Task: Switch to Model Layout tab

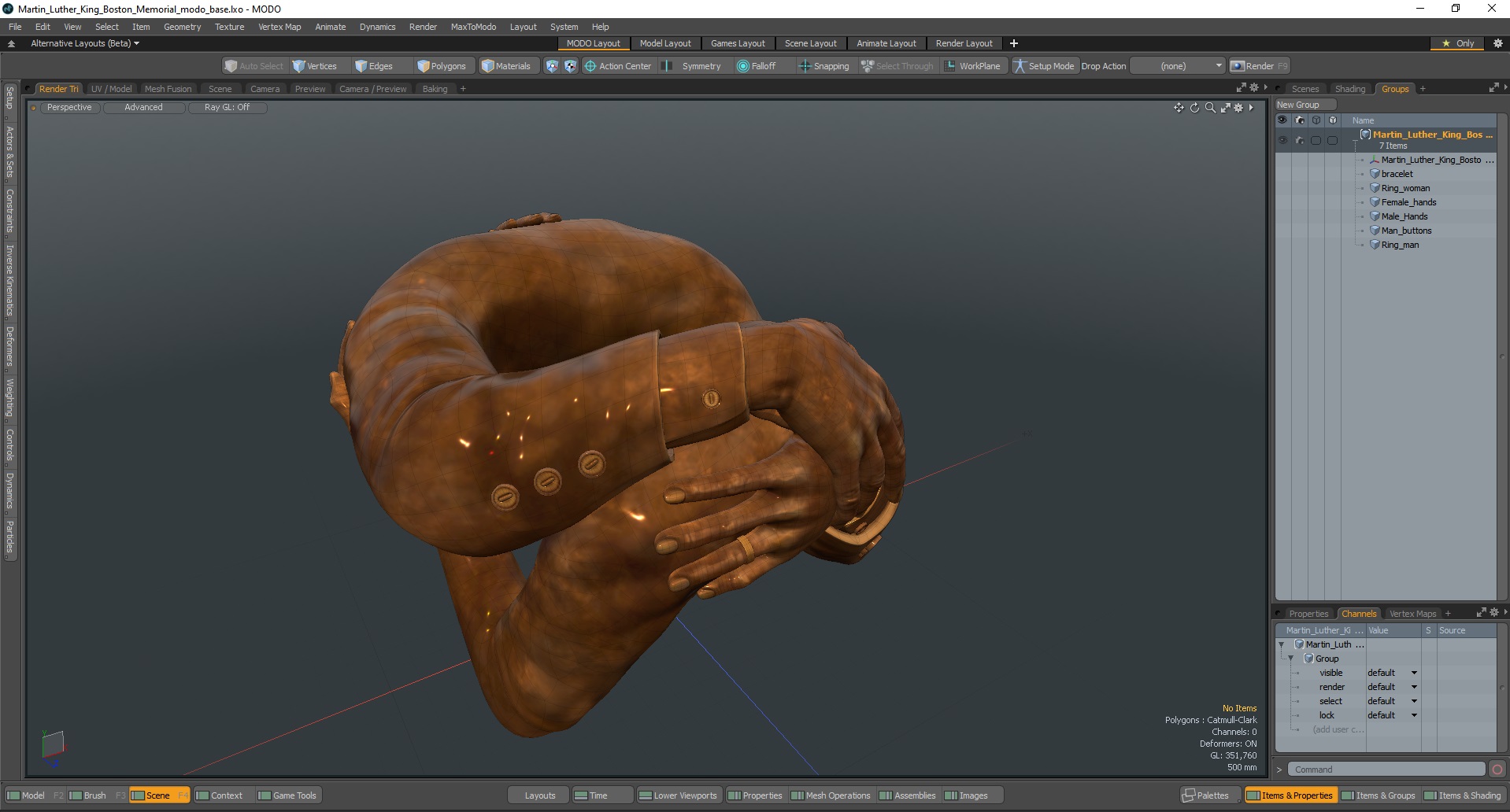Action: point(665,43)
